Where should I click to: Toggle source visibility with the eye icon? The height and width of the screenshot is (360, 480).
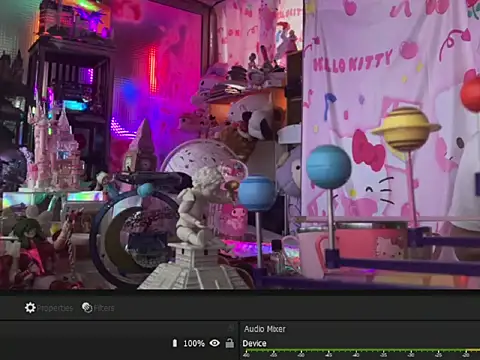pyautogui.click(x=215, y=343)
